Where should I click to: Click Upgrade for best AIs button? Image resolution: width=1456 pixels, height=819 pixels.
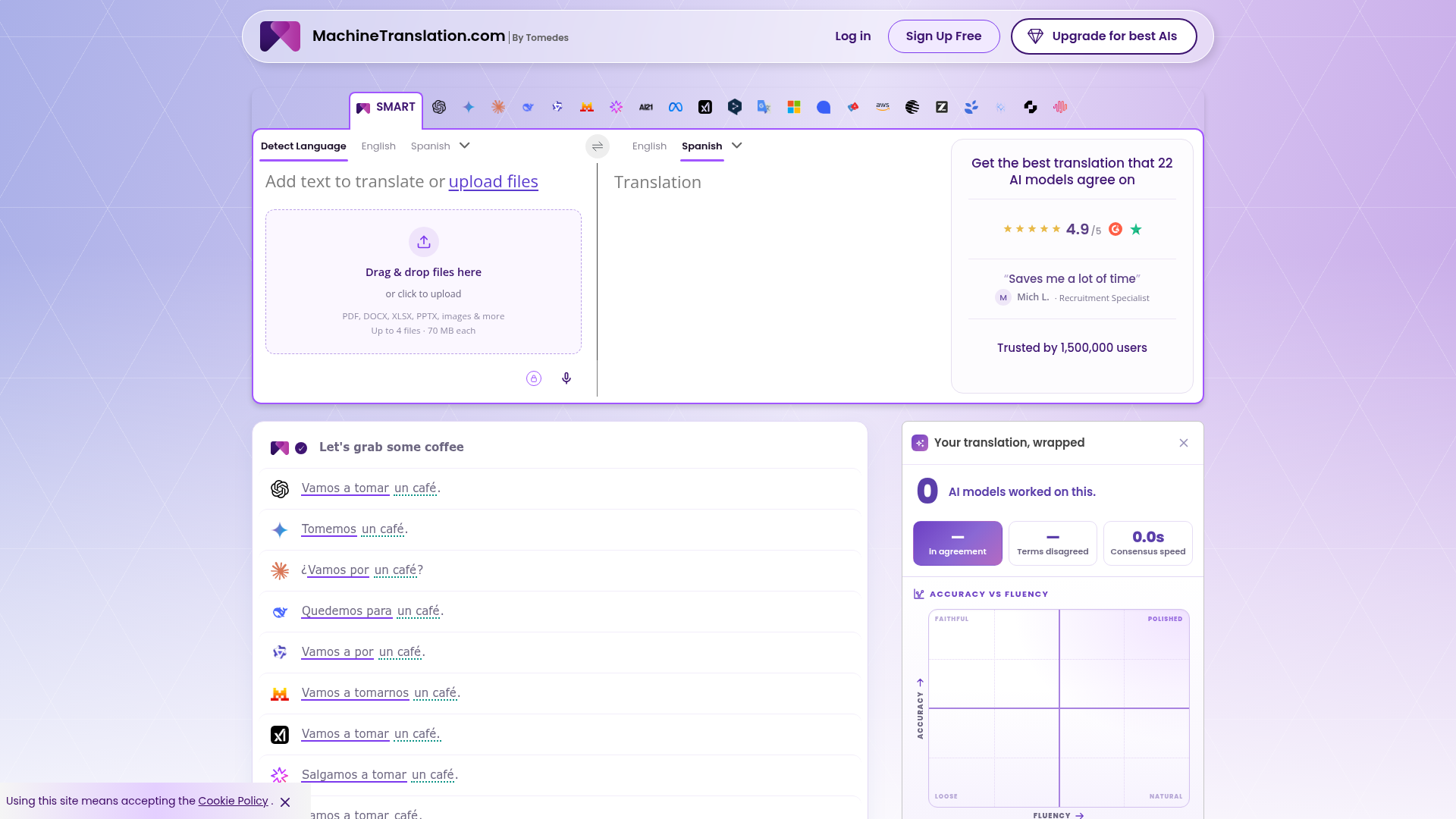1104,36
